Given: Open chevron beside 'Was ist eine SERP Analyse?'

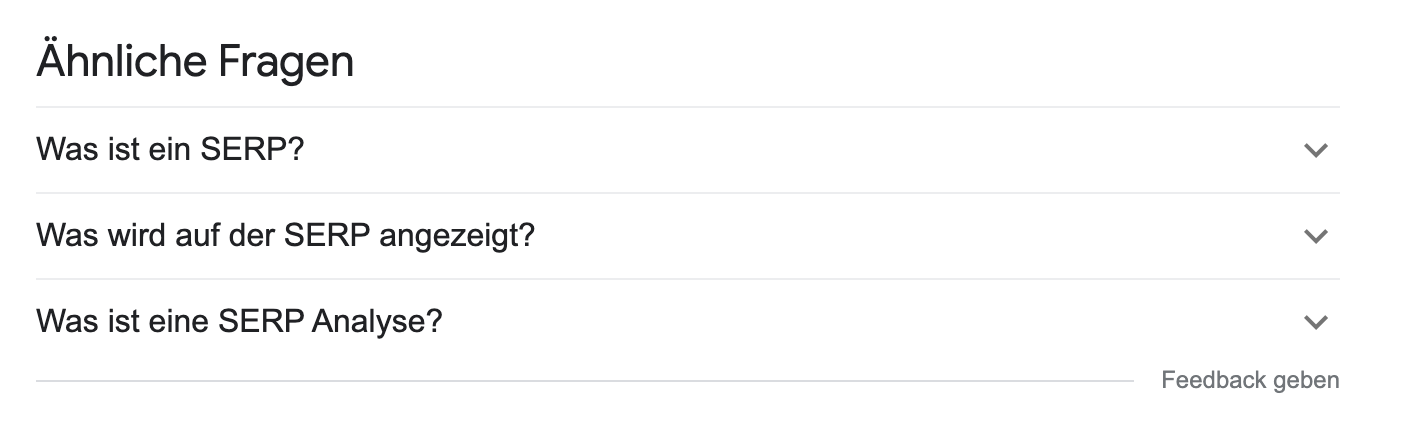Looking at the screenshot, I should click(1315, 323).
